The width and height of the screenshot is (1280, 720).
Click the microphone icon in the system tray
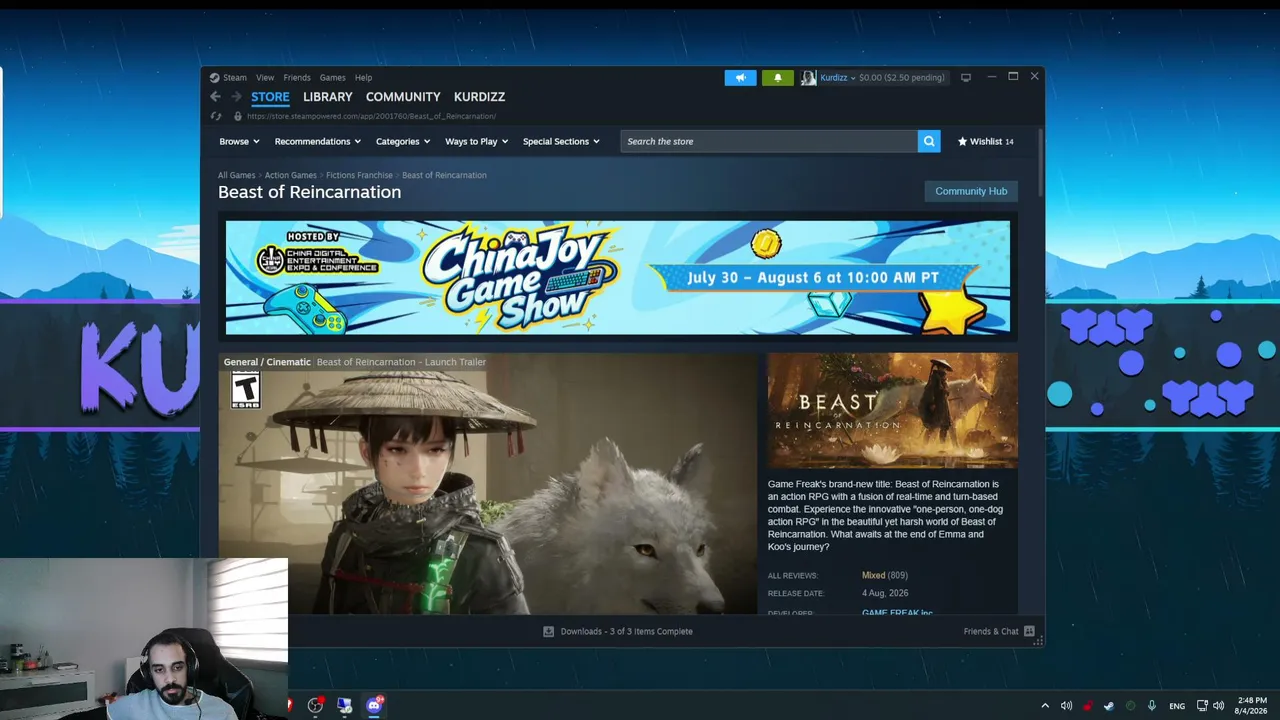pos(1152,705)
